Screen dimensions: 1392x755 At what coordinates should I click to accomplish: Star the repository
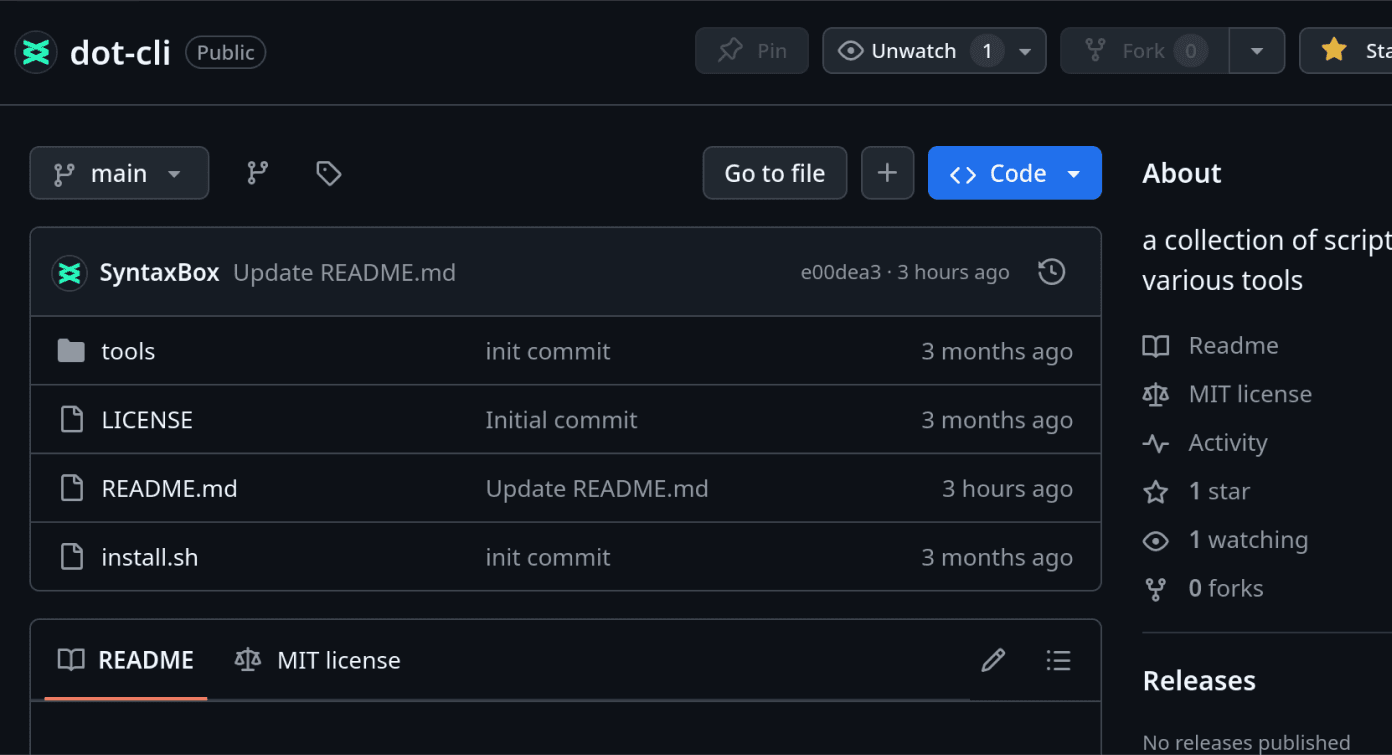pos(1350,51)
